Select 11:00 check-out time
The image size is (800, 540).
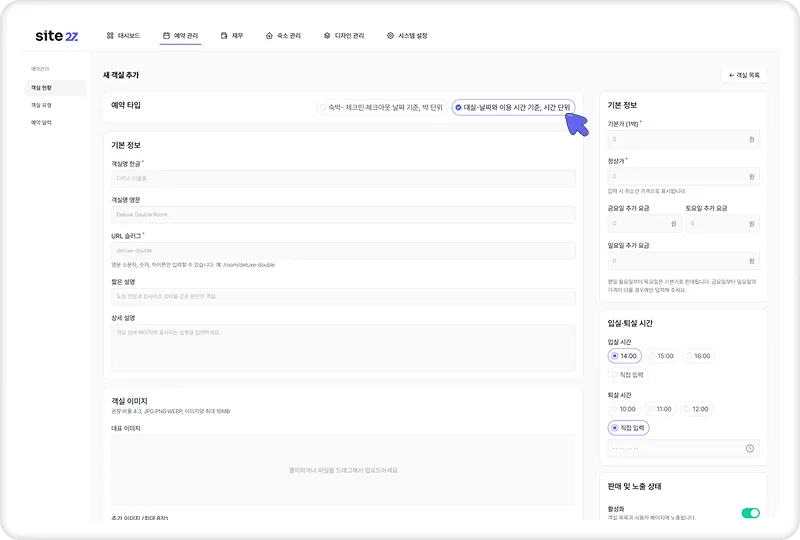660,409
